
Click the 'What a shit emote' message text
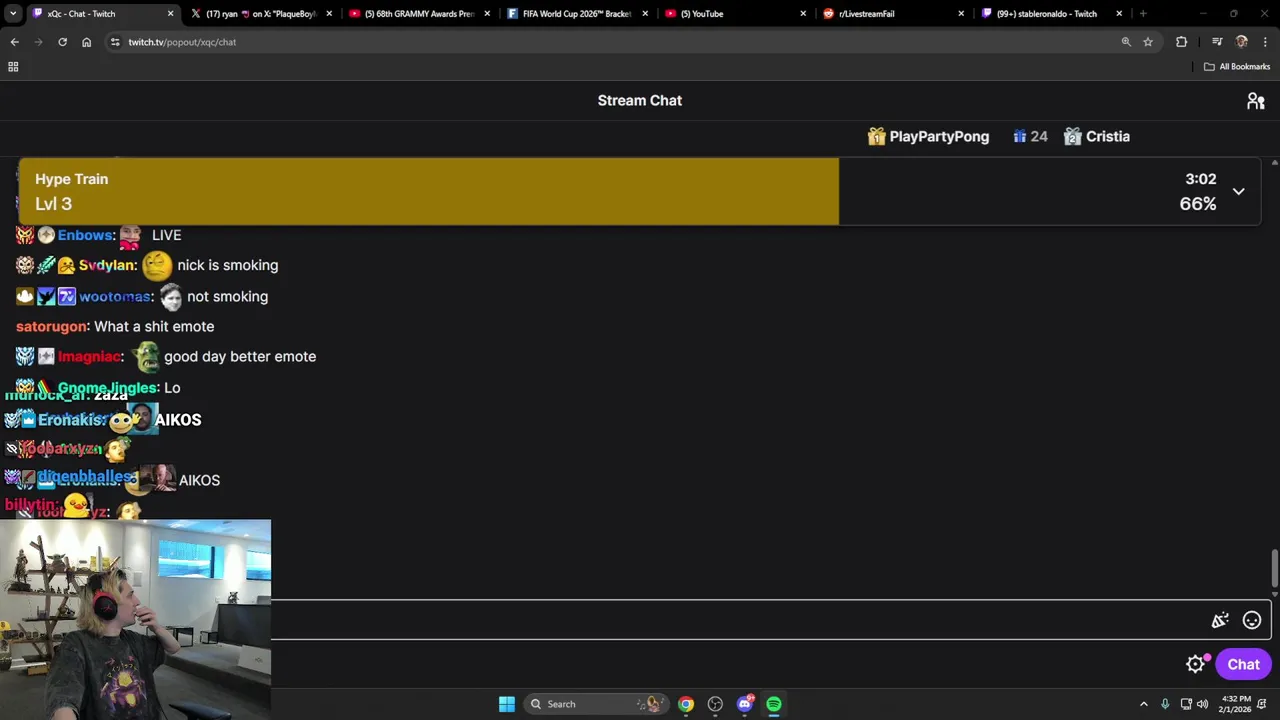click(154, 326)
